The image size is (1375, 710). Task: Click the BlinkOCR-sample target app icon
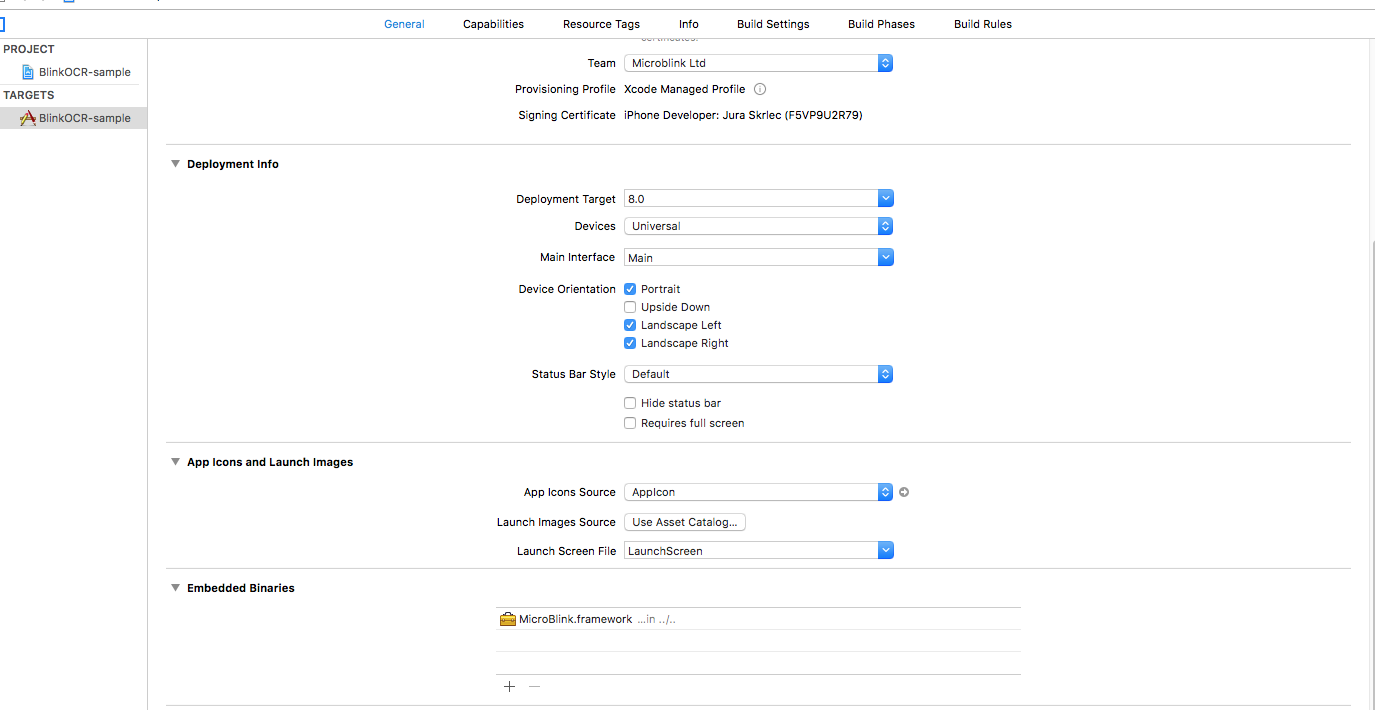pos(28,118)
